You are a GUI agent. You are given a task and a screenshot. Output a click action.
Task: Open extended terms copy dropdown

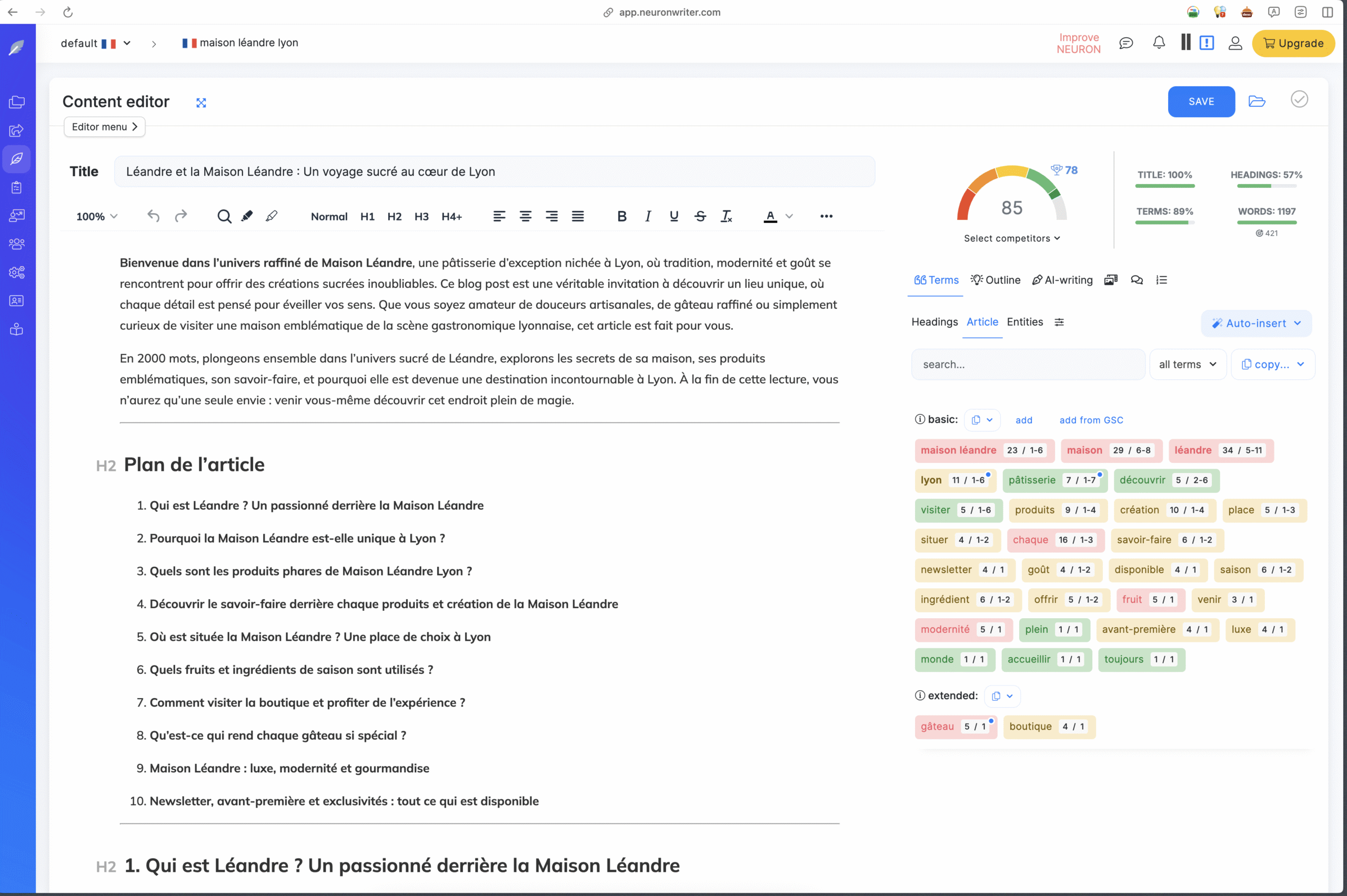[x=1002, y=696]
